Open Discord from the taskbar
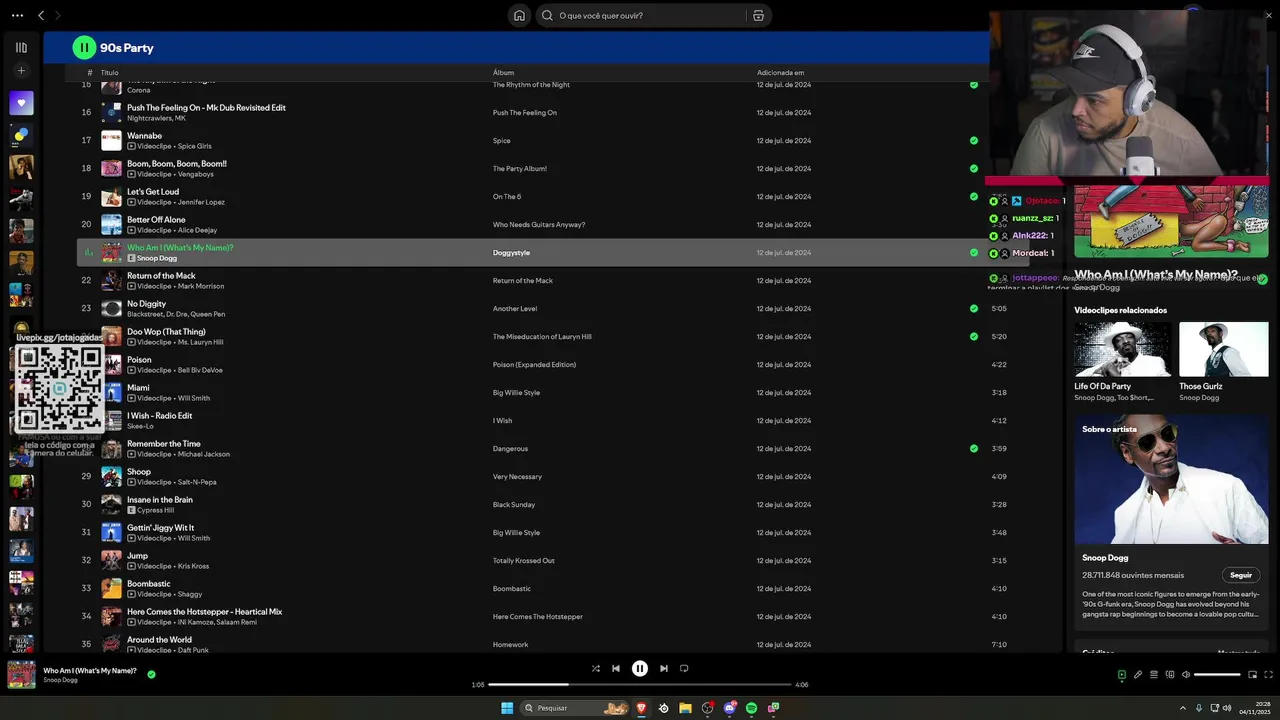The width and height of the screenshot is (1280, 720). (729, 708)
